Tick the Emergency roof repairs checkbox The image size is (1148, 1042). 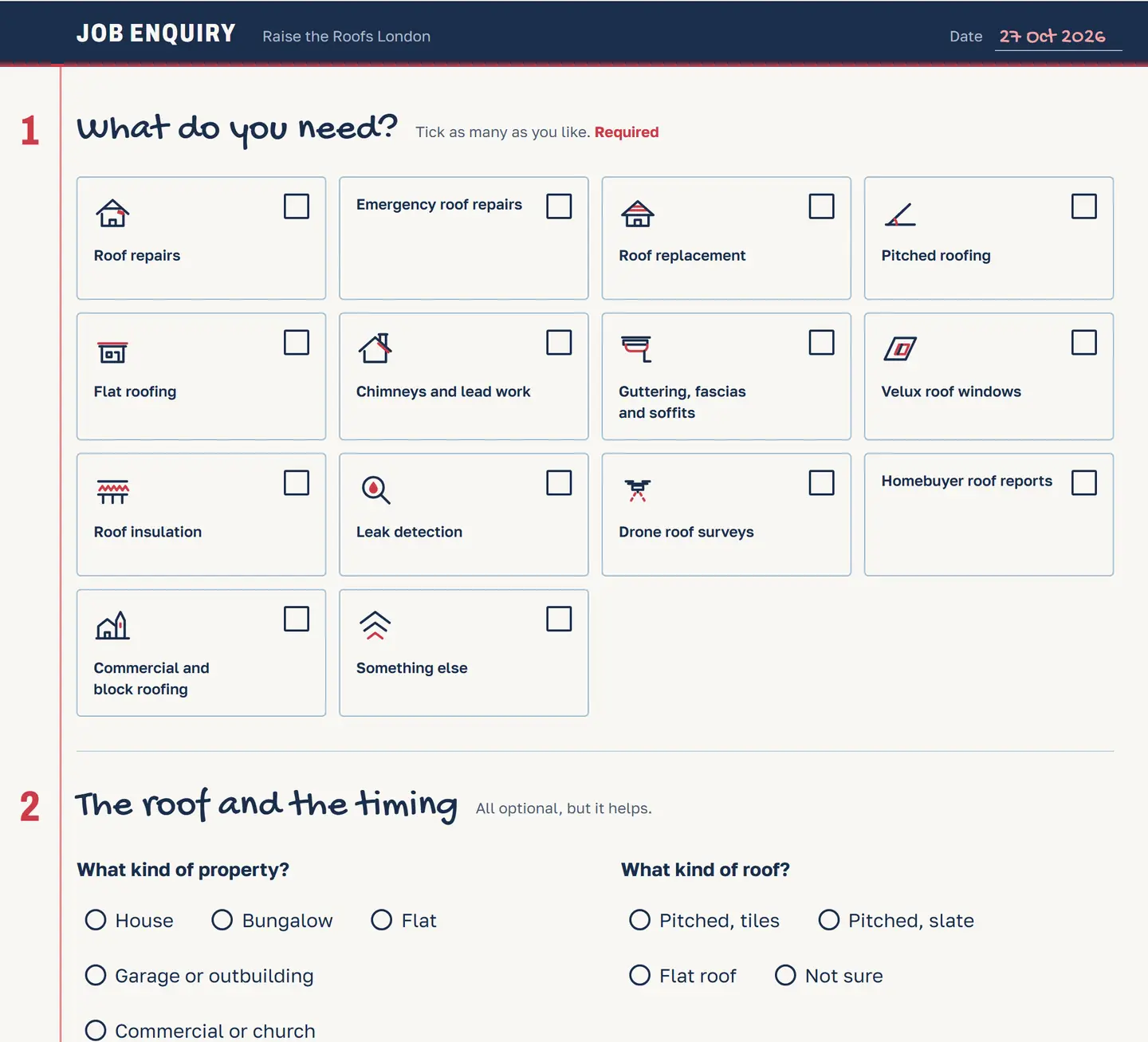tap(559, 206)
